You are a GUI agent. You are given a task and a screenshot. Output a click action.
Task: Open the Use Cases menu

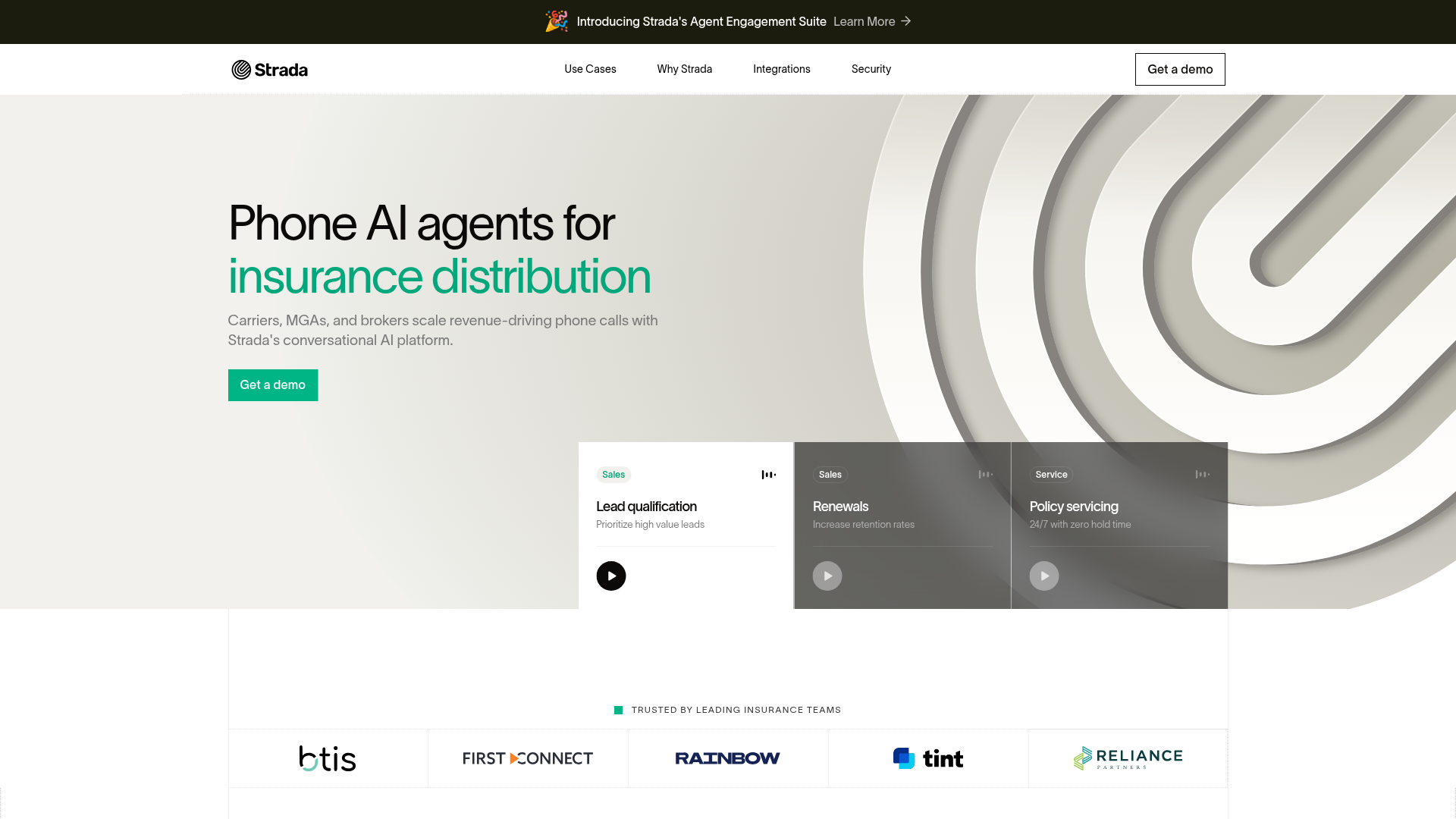coord(590,69)
